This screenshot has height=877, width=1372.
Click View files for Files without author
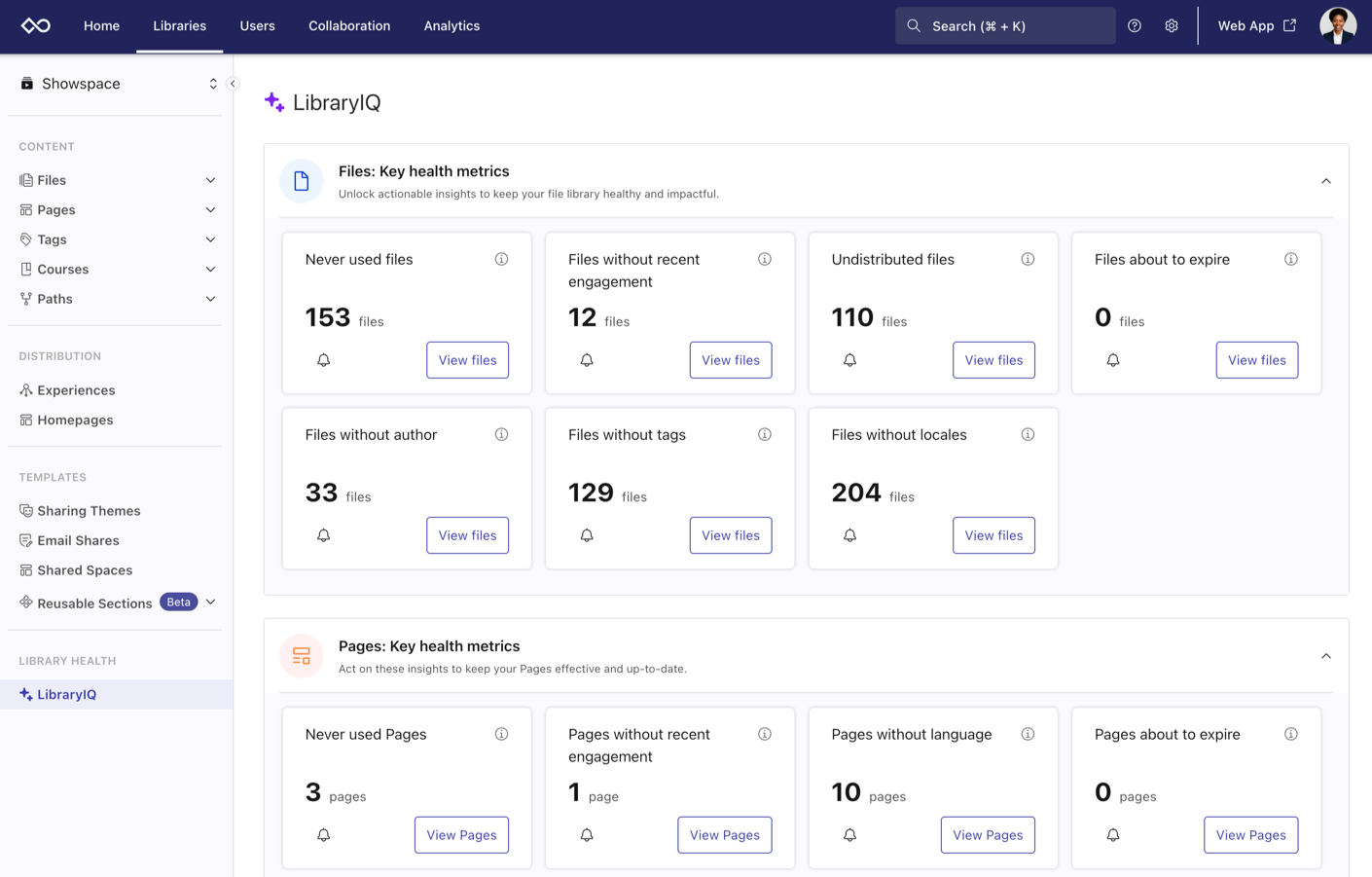pyautogui.click(x=467, y=535)
